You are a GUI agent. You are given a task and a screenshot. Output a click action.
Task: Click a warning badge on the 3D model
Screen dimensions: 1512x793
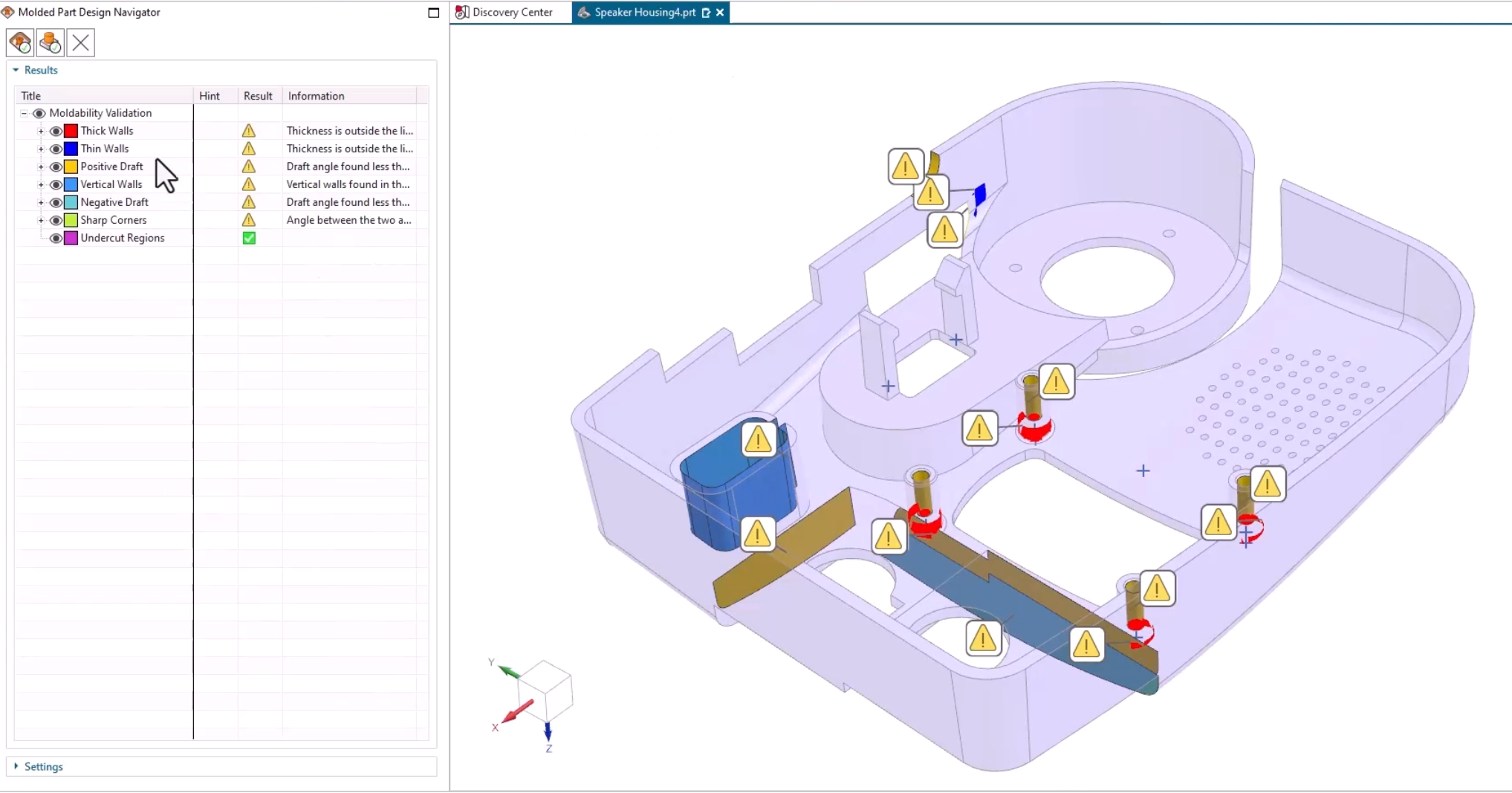tap(906, 165)
